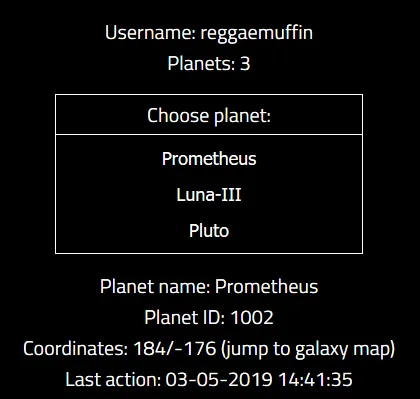
Task: Click empty space beside Pluto in list box
Action: click(293, 231)
